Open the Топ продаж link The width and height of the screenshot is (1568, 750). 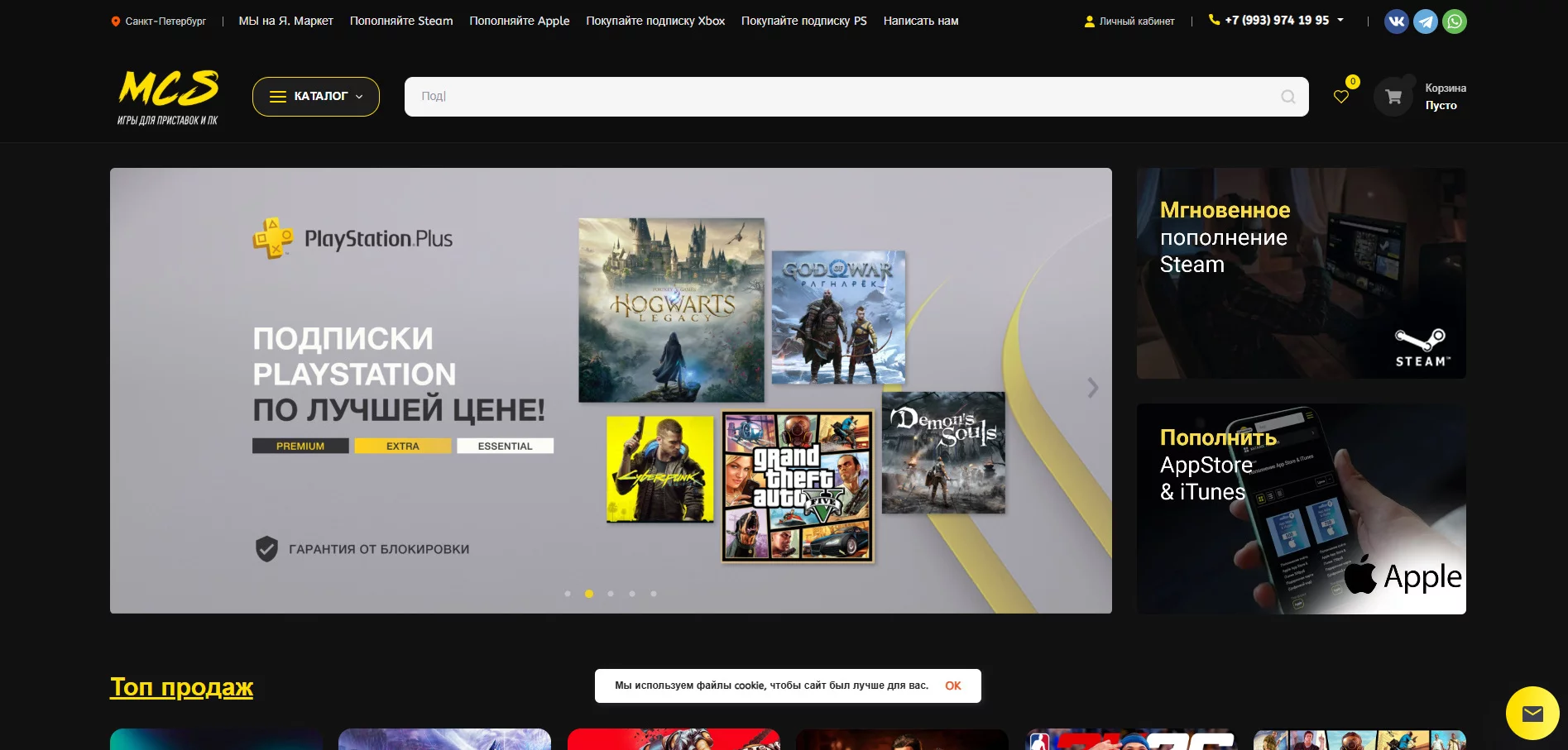pyautogui.click(x=181, y=687)
